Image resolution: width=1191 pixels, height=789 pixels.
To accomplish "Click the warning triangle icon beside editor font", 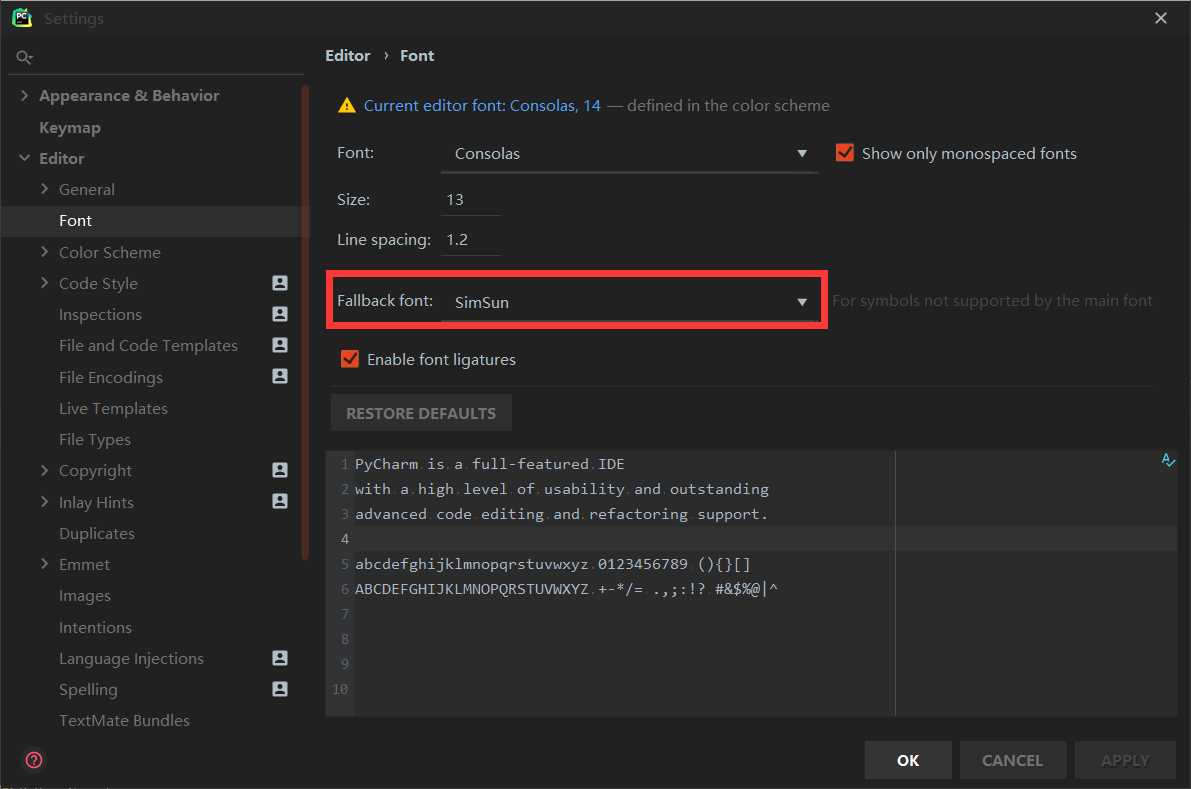I will pyautogui.click(x=346, y=106).
